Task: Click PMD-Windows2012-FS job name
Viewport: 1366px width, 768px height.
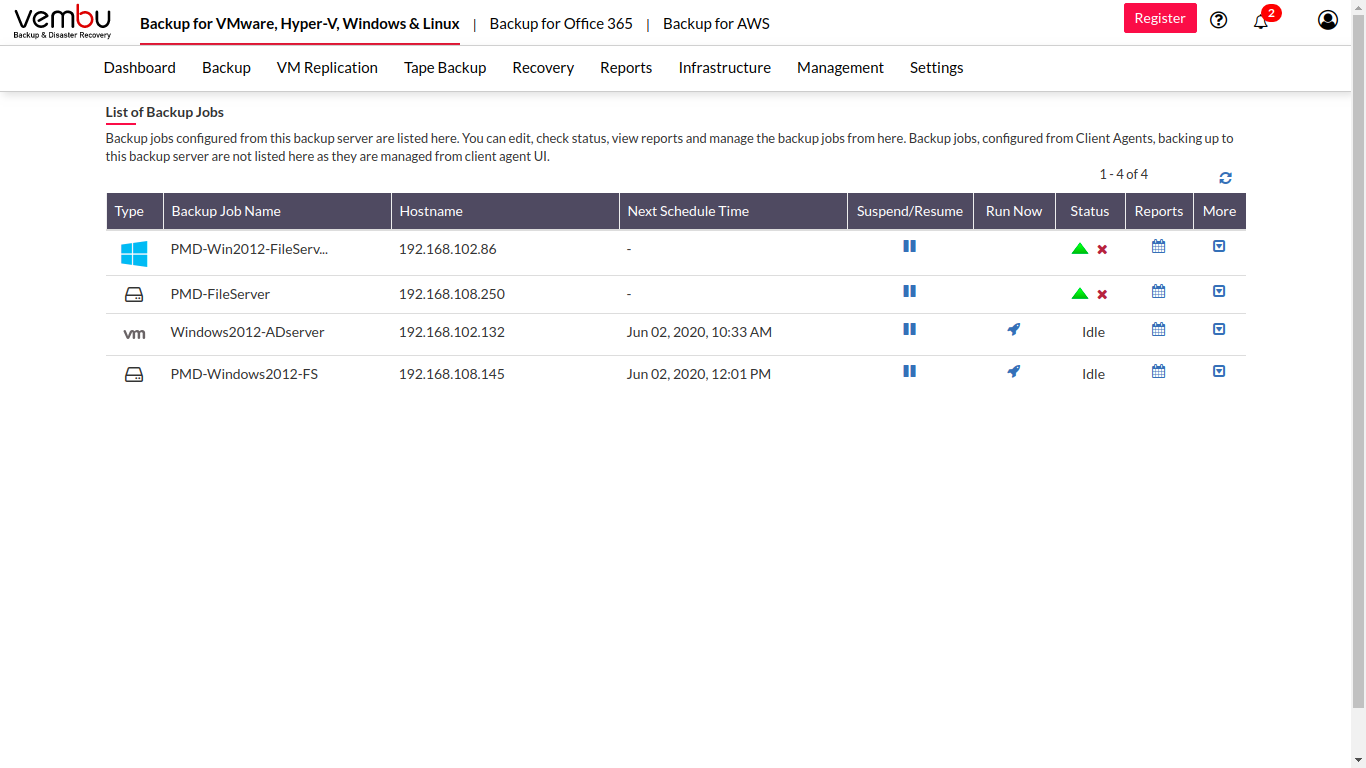Action: point(244,374)
